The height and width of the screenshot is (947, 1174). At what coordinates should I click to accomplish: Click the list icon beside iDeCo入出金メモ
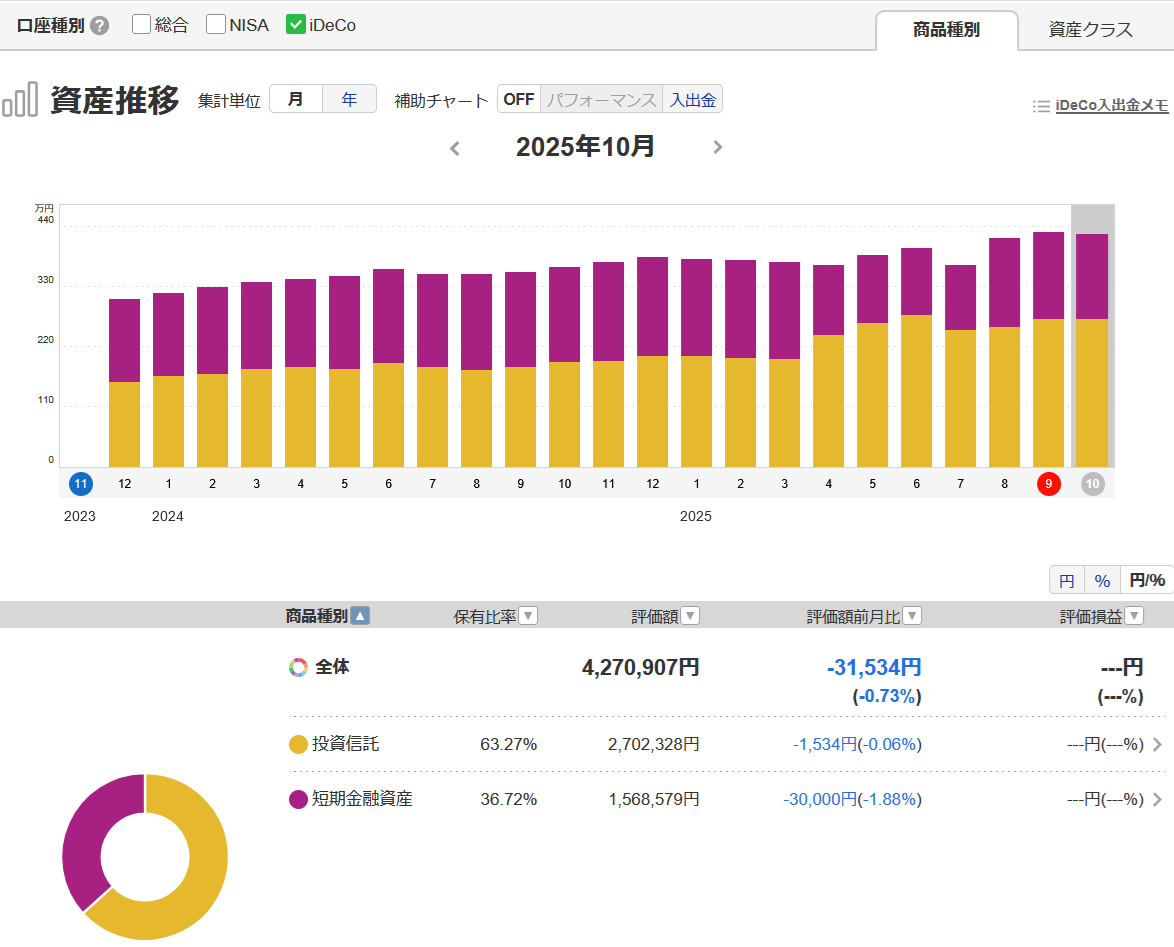point(1041,106)
